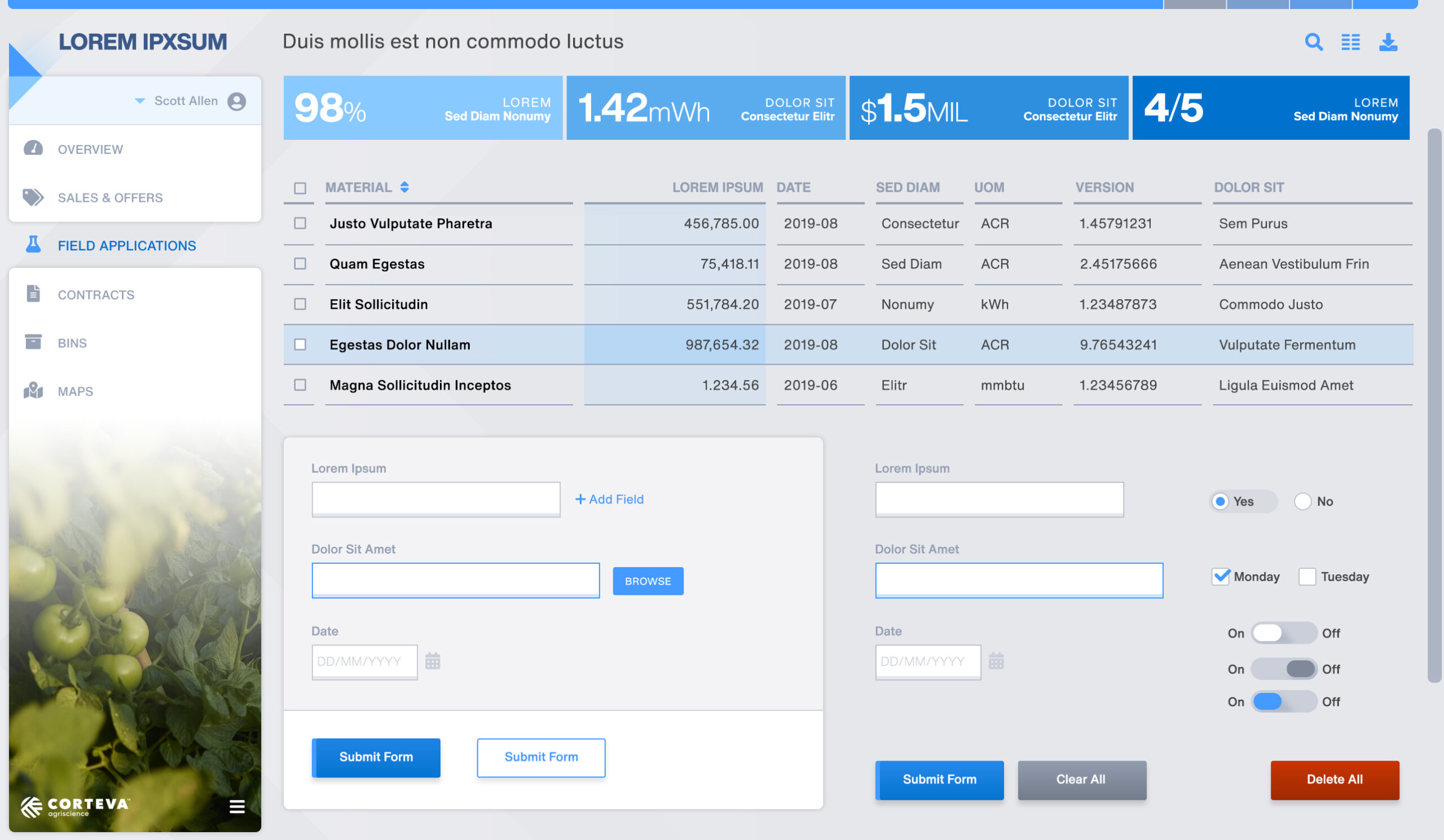Expand the Scott Allen user dropdown arrow

pos(139,101)
